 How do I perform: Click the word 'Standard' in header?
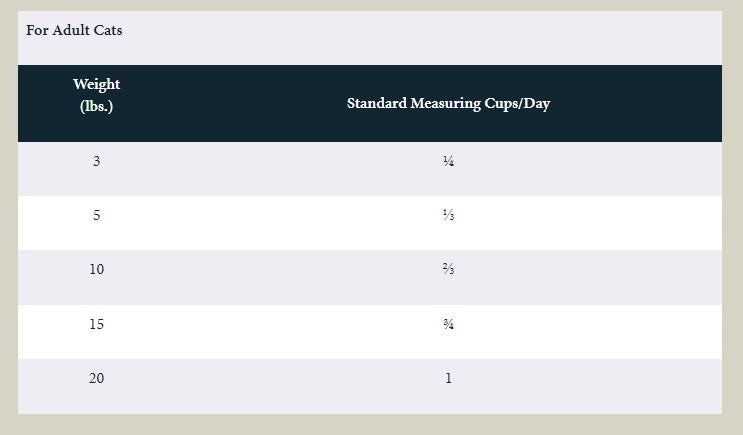coord(377,103)
